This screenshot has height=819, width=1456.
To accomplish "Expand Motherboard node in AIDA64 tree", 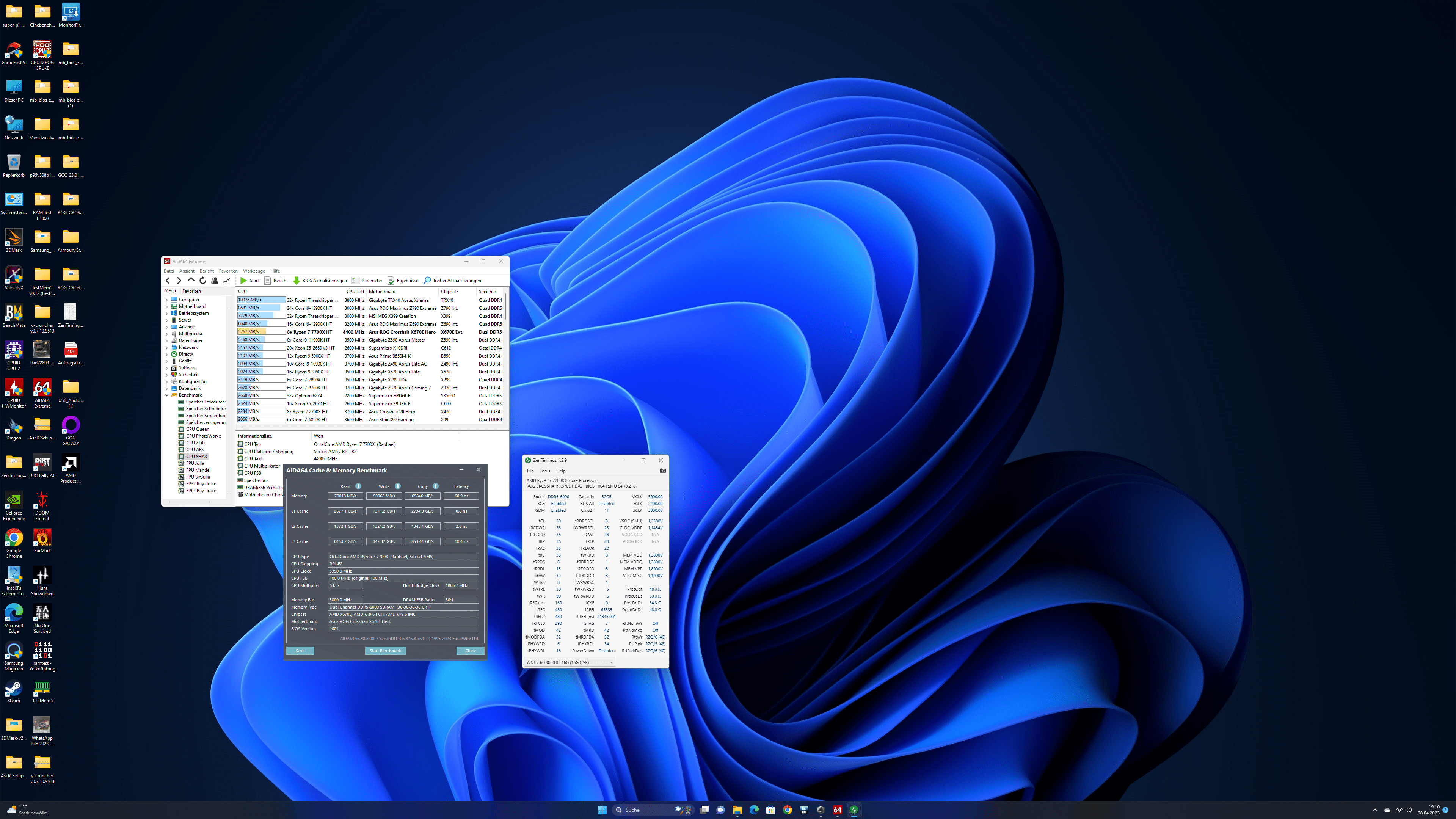I will [x=167, y=306].
